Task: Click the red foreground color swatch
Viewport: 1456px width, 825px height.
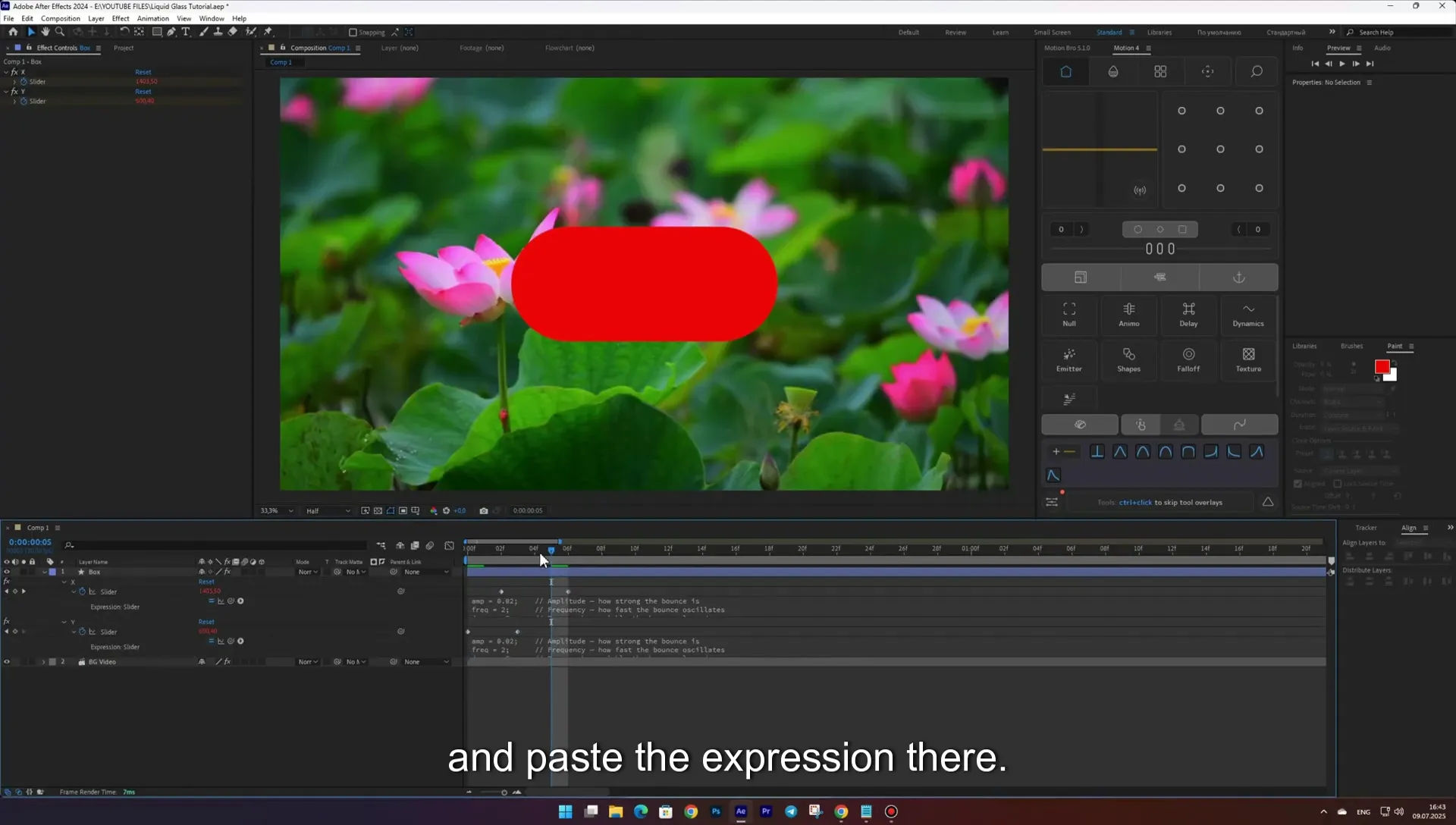Action: [1382, 366]
